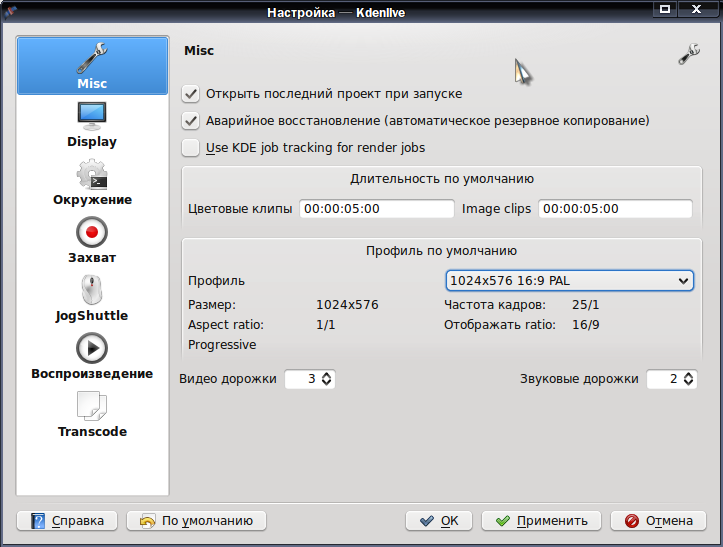Click the Применить apply button
The height and width of the screenshot is (547, 723).
point(541,521)
